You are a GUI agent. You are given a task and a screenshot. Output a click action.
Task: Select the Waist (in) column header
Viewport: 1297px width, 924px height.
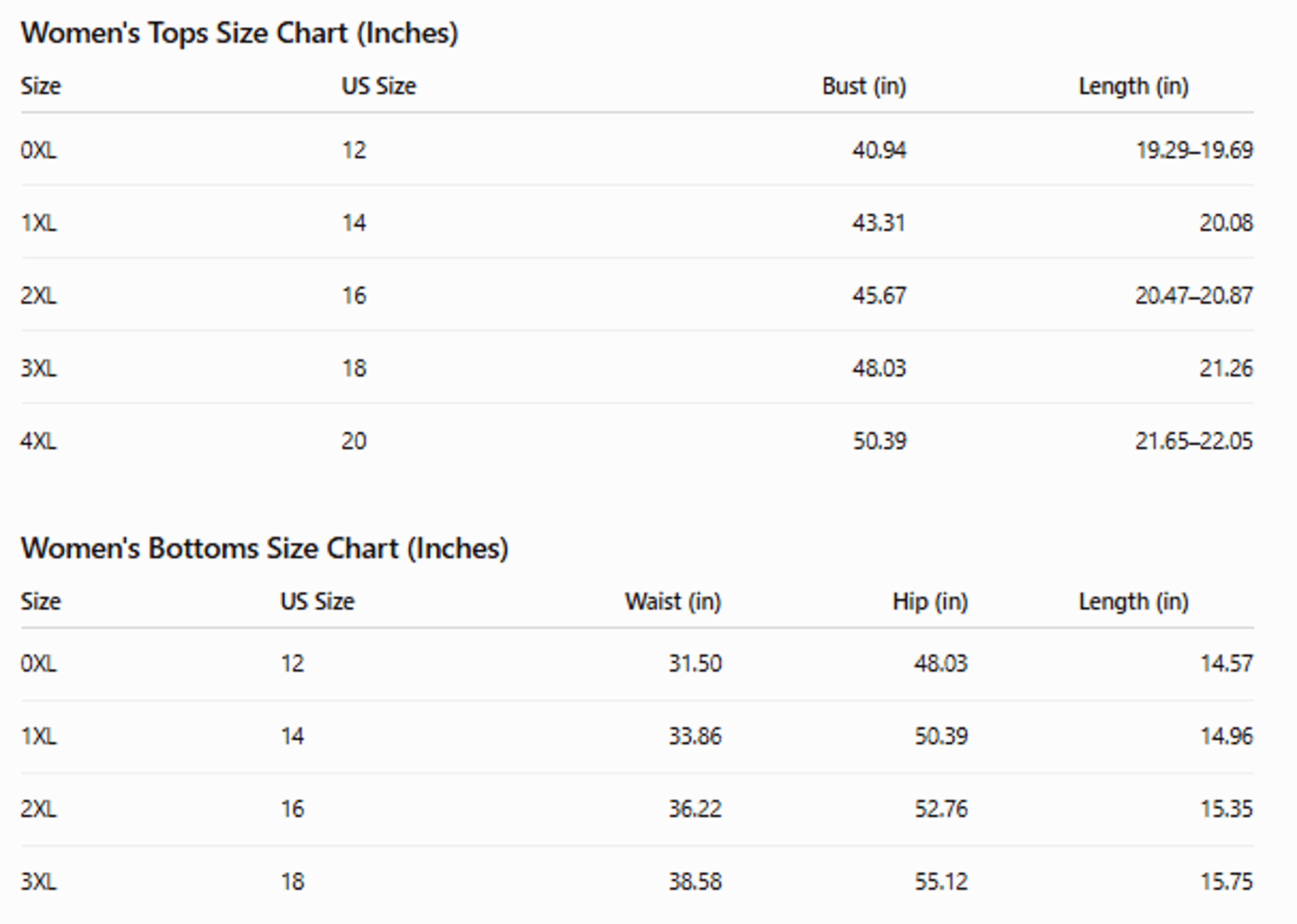pyautogui.click(x=673, y=601)
